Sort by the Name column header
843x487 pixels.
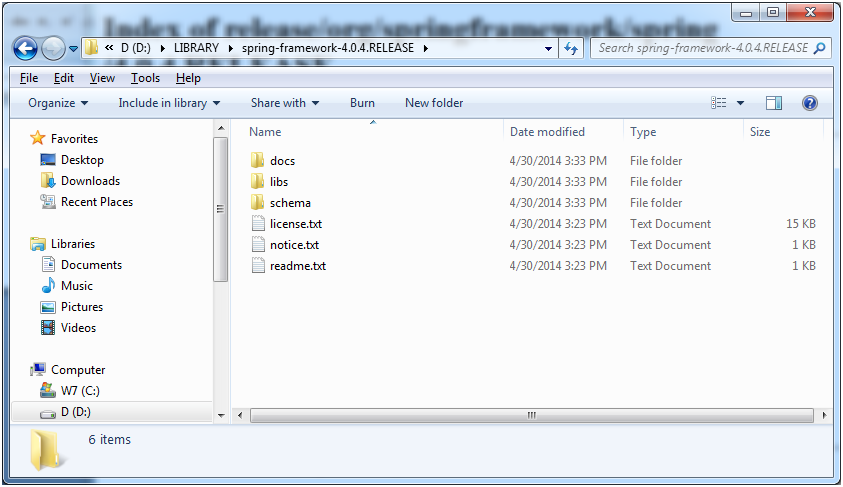[x=265, y=132]
